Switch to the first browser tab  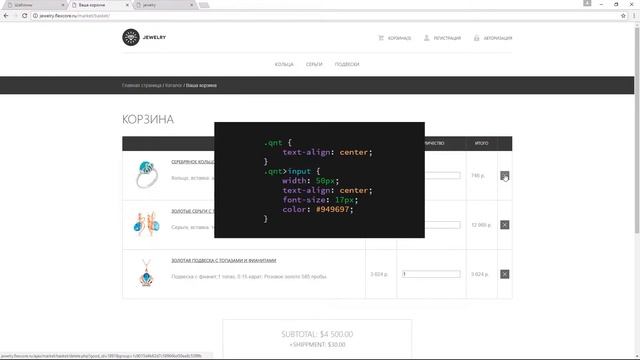pos(35,5)
